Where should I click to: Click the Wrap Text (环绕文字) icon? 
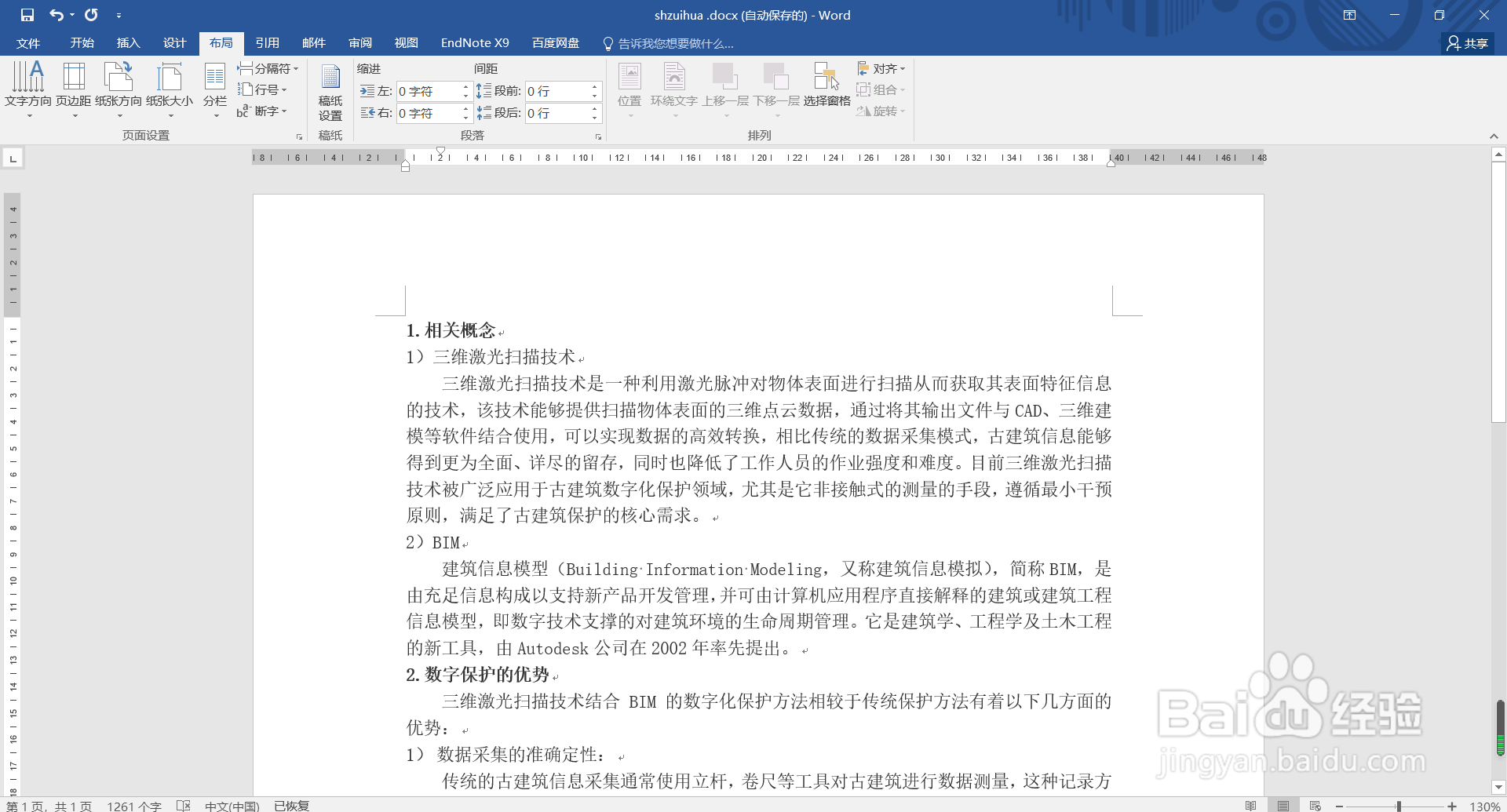[674, 89]
